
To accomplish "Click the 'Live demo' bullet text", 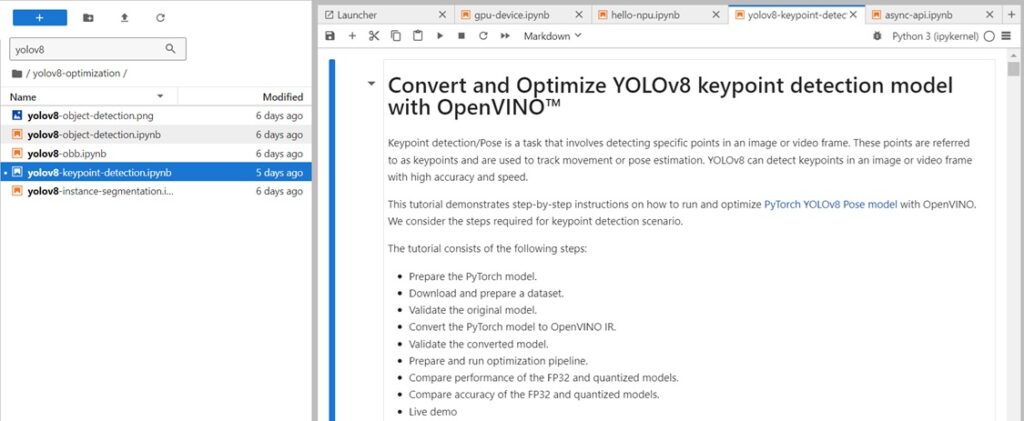I will tap(433, 412).
